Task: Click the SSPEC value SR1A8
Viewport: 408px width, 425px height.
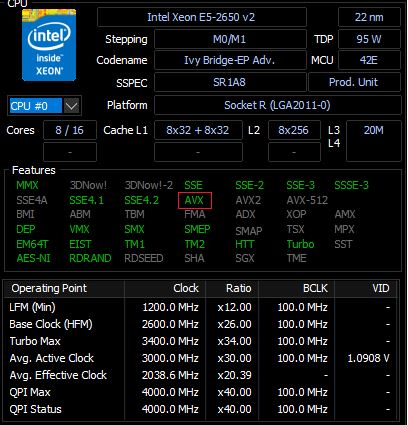Action: [230, 82]
